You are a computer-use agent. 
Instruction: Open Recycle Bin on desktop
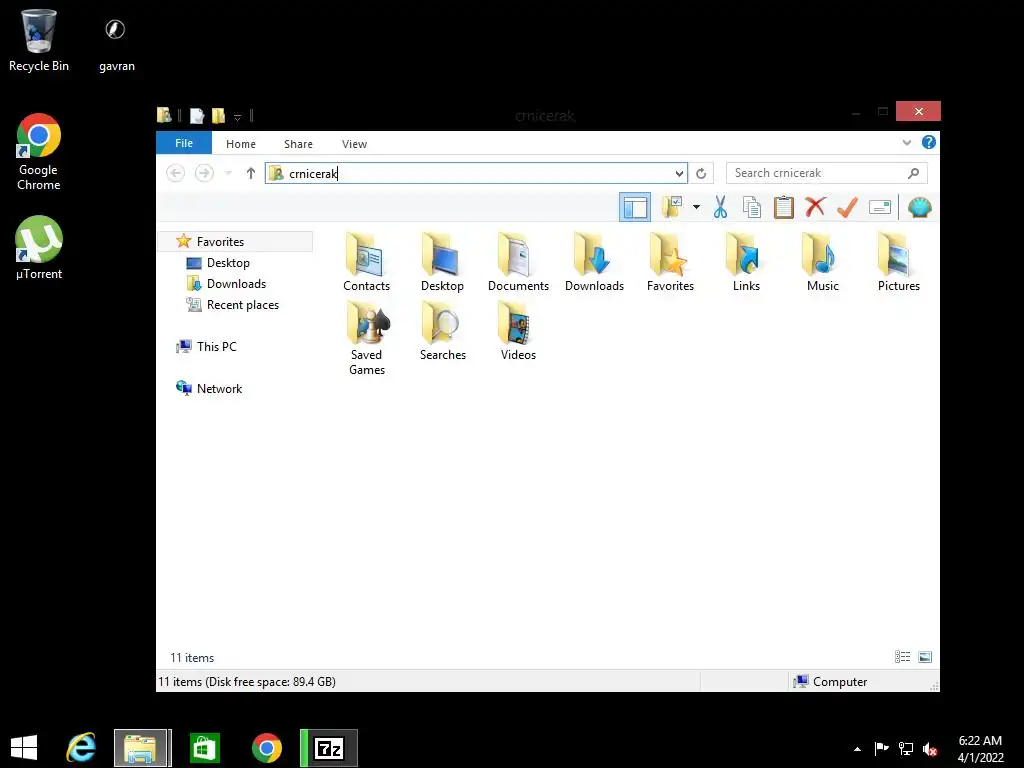click(x=39, y=40)
